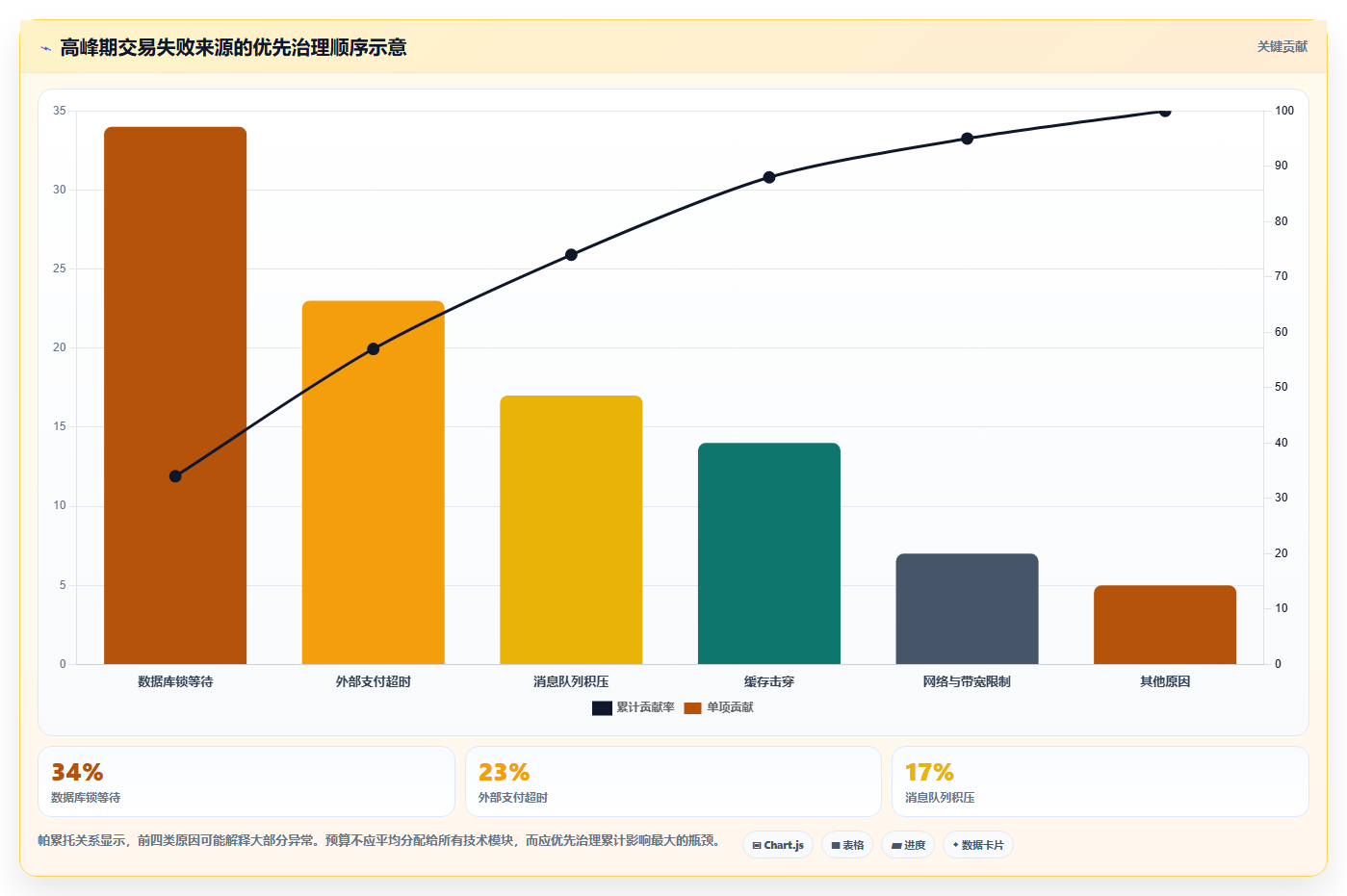Click the 缓存击穿 axis label
The image size is (1347, 896).
[769, 681]
